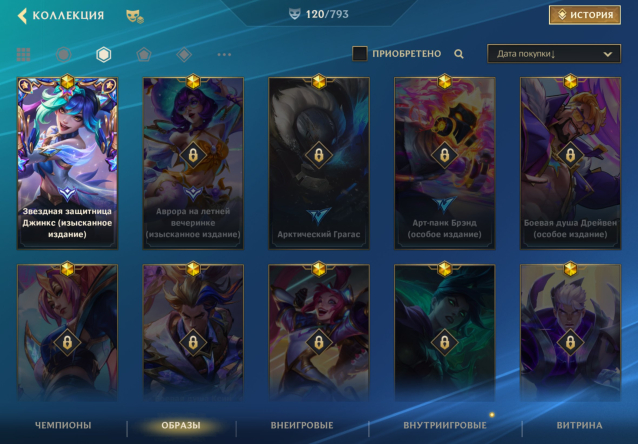Show more filters via three dots
This screenshot has height=444, width=638.
coord(224,54)
